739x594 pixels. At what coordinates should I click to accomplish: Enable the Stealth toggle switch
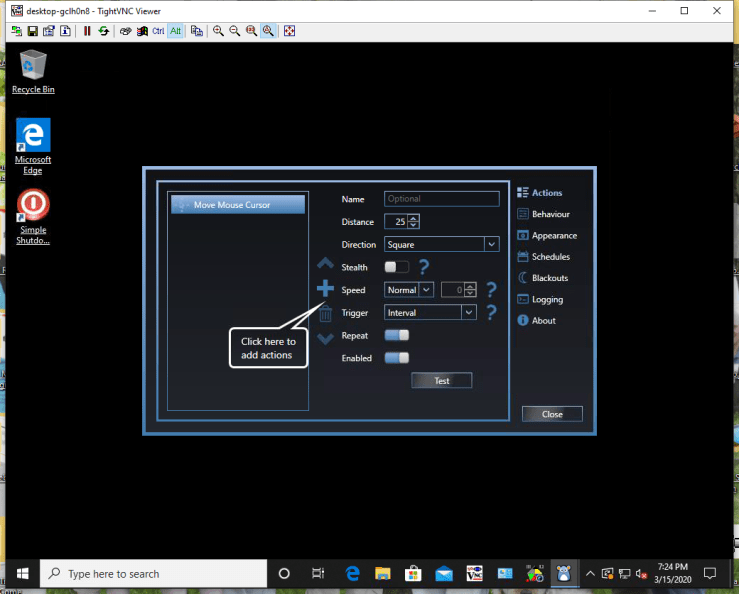[x=397, y=267]
